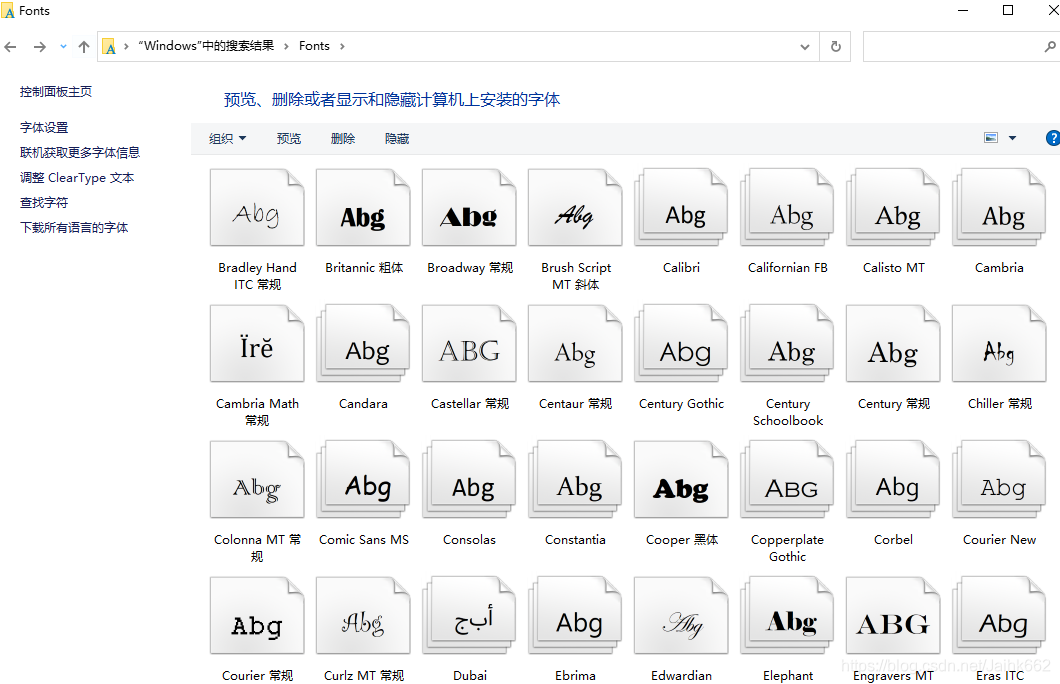Screen dimensions: 1060x684
Task: Click the 删除 (Delete) toolbar button
Action: click(x=343, y=139)
